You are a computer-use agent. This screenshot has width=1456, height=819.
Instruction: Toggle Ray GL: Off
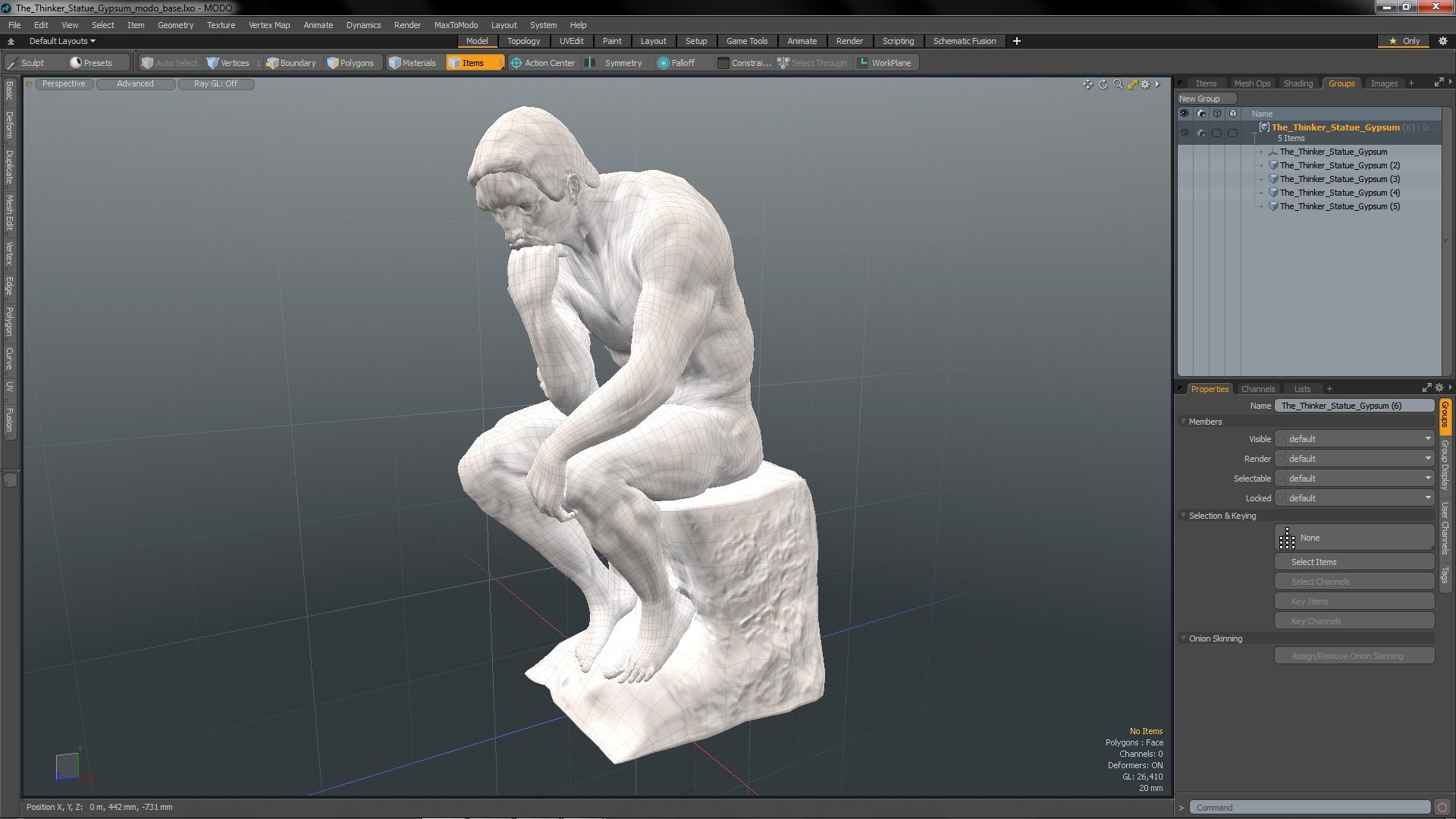(215, 84)
